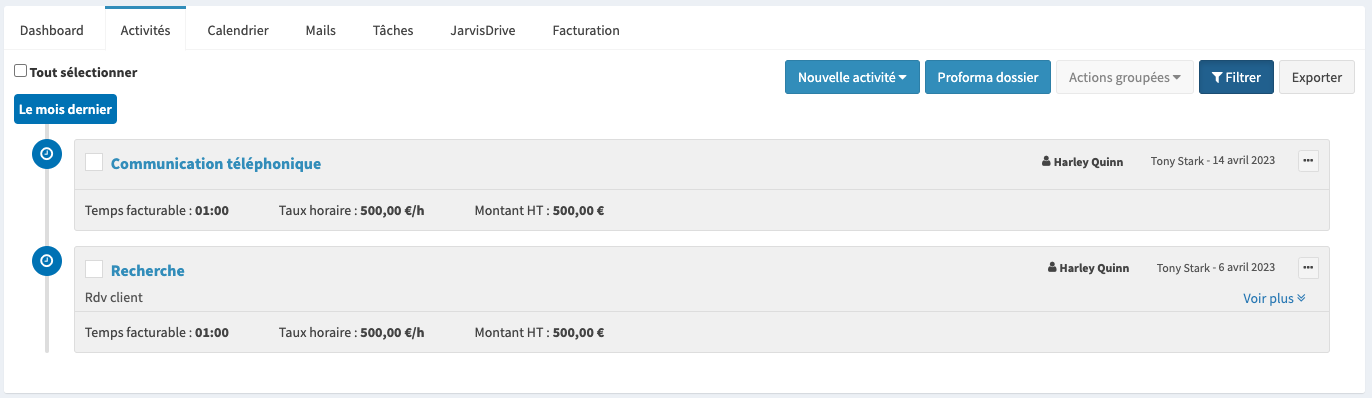Screen dimensions: 1372x398
Task: Click person icon next to Harley Quinn, 14 avril
Action: 1046,162
